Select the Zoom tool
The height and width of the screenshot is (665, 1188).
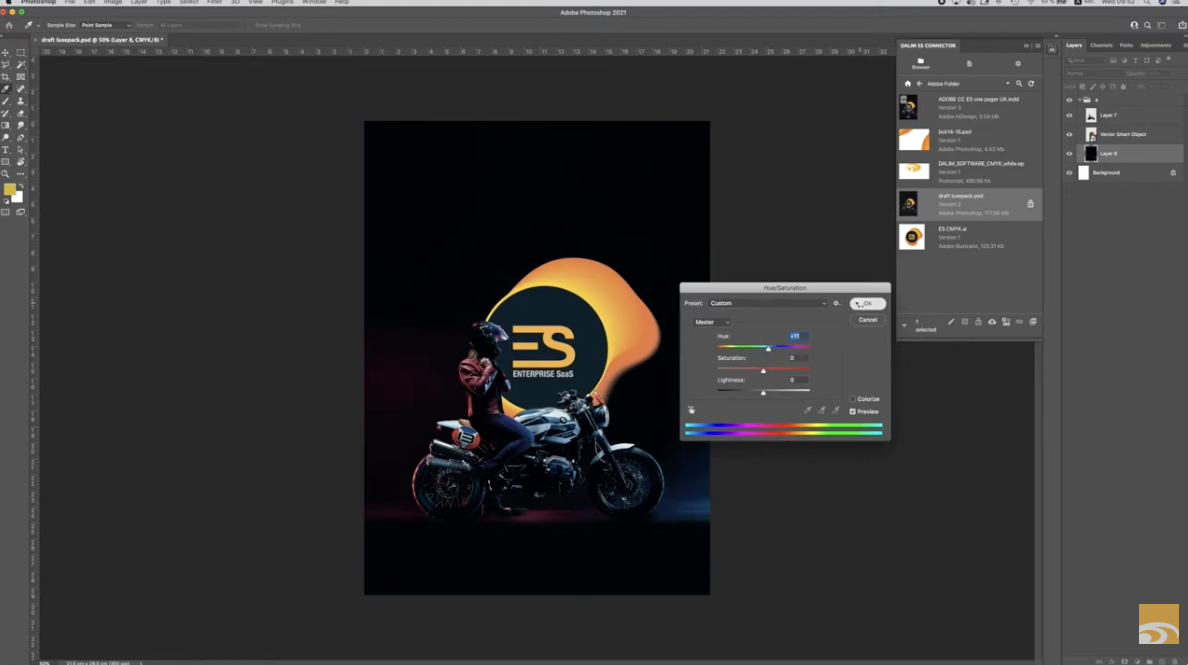[x=6, y=174]
